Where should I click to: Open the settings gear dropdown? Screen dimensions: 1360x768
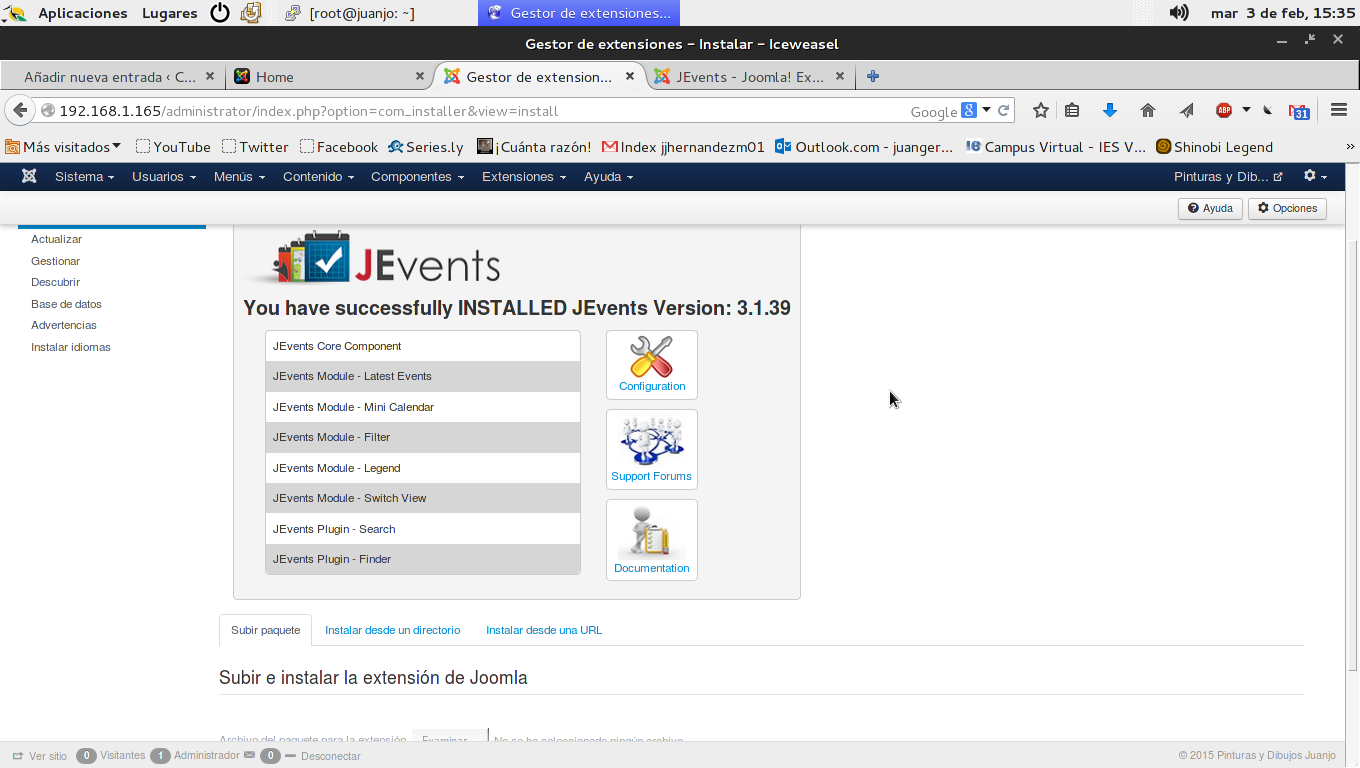click(x=1315, y=176)
